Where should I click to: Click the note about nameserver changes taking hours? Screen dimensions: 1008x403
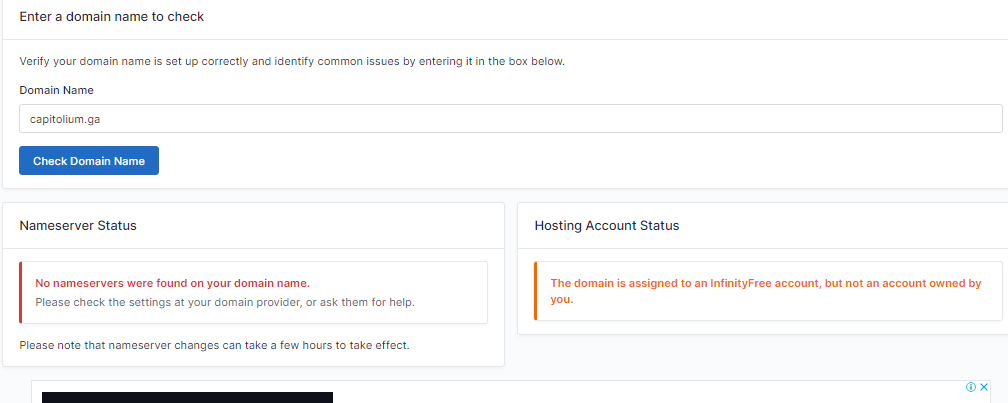[214, 346]
